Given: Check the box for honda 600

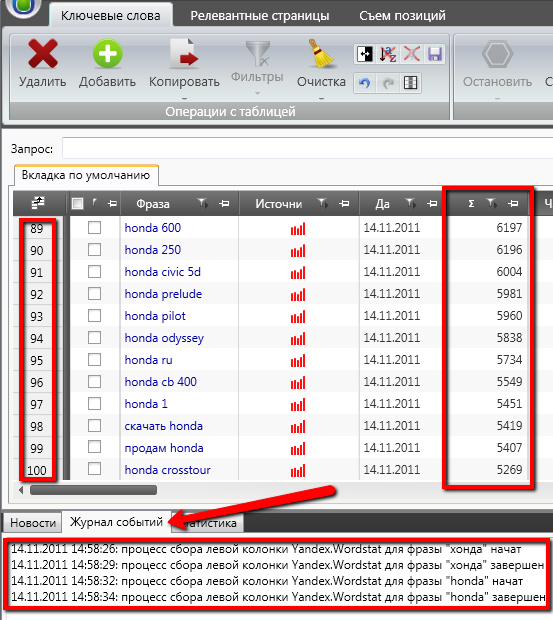Looking at the screenshot, I should click(94, 228).
